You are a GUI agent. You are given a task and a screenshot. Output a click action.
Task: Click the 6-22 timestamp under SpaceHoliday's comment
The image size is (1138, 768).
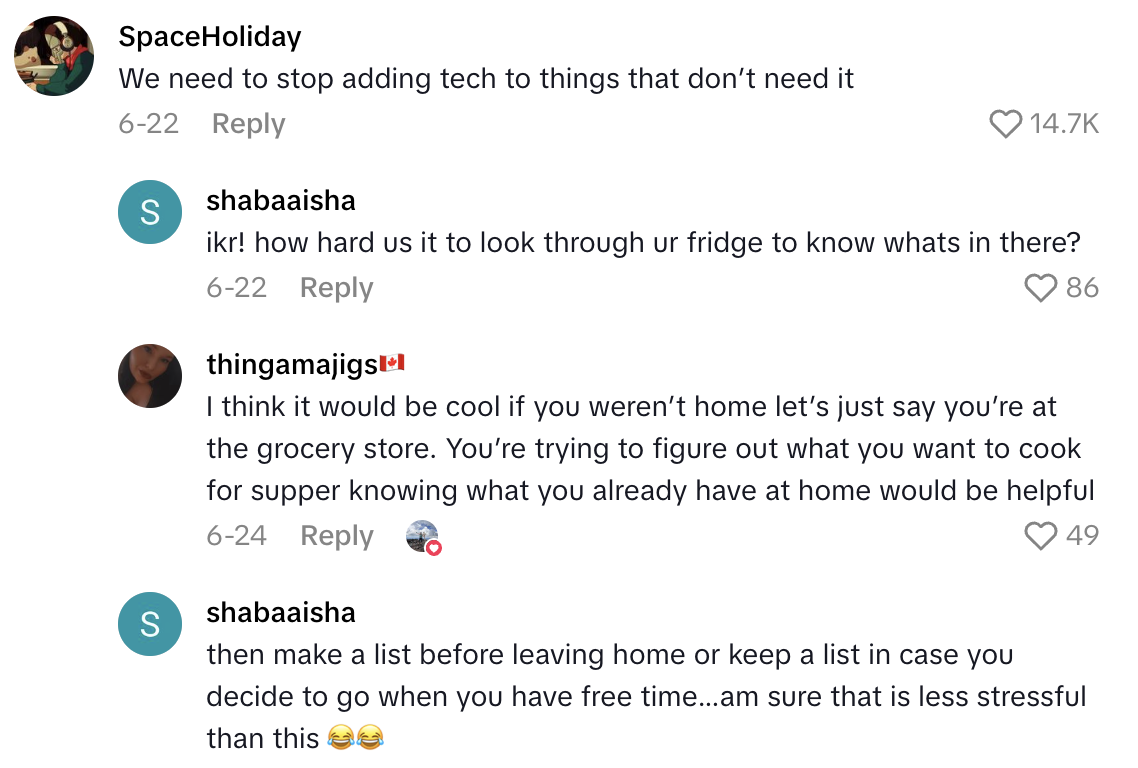(148, 123)
